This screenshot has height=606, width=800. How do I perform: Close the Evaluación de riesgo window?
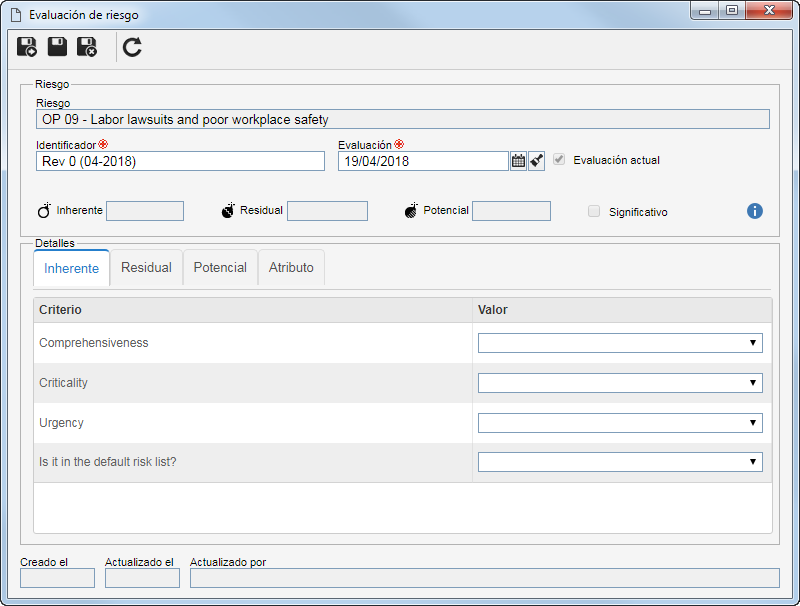pyautogui.click(x=769, y=11)
